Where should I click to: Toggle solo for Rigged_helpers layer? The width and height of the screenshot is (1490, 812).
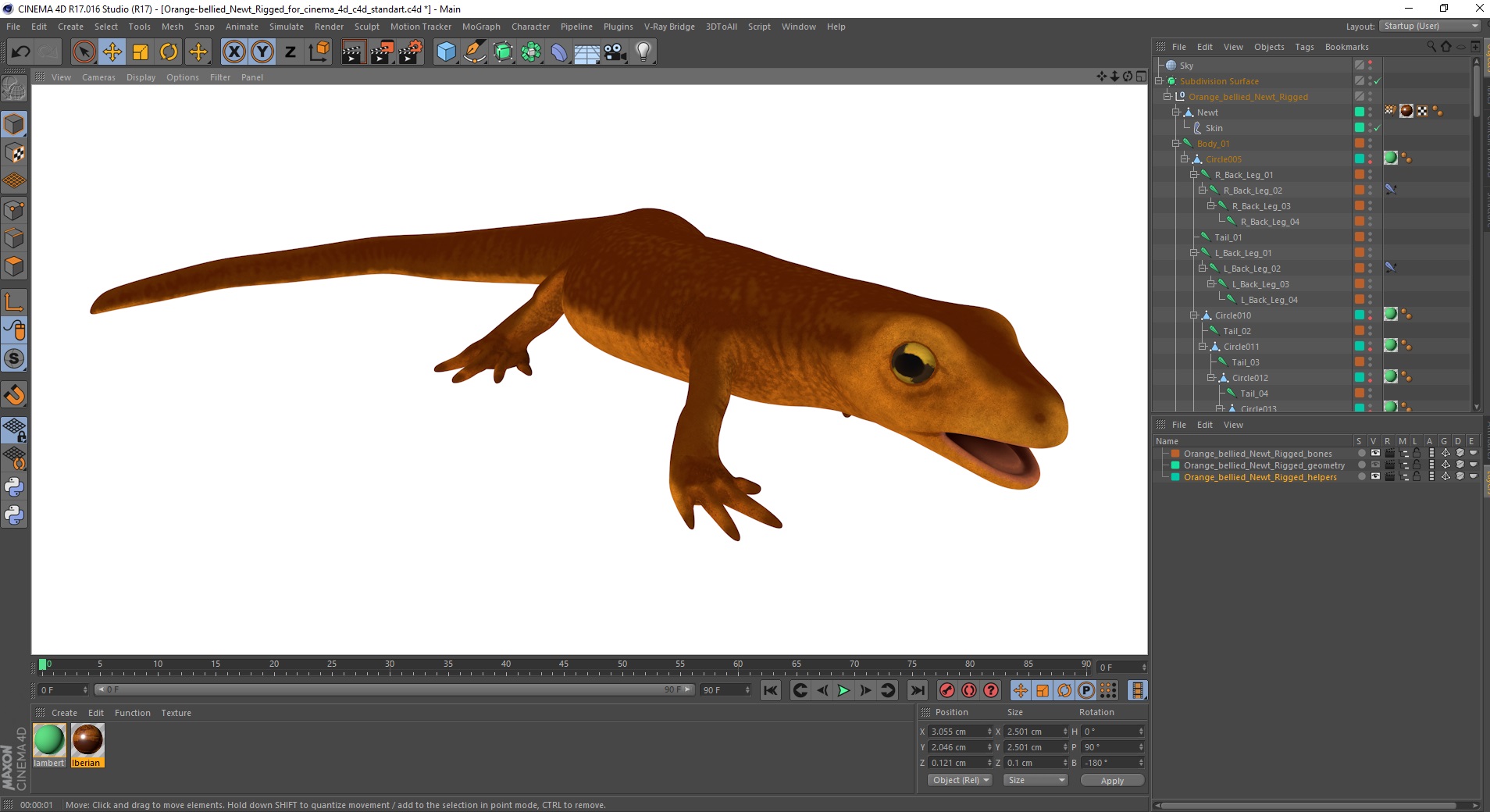[1361, 476]
